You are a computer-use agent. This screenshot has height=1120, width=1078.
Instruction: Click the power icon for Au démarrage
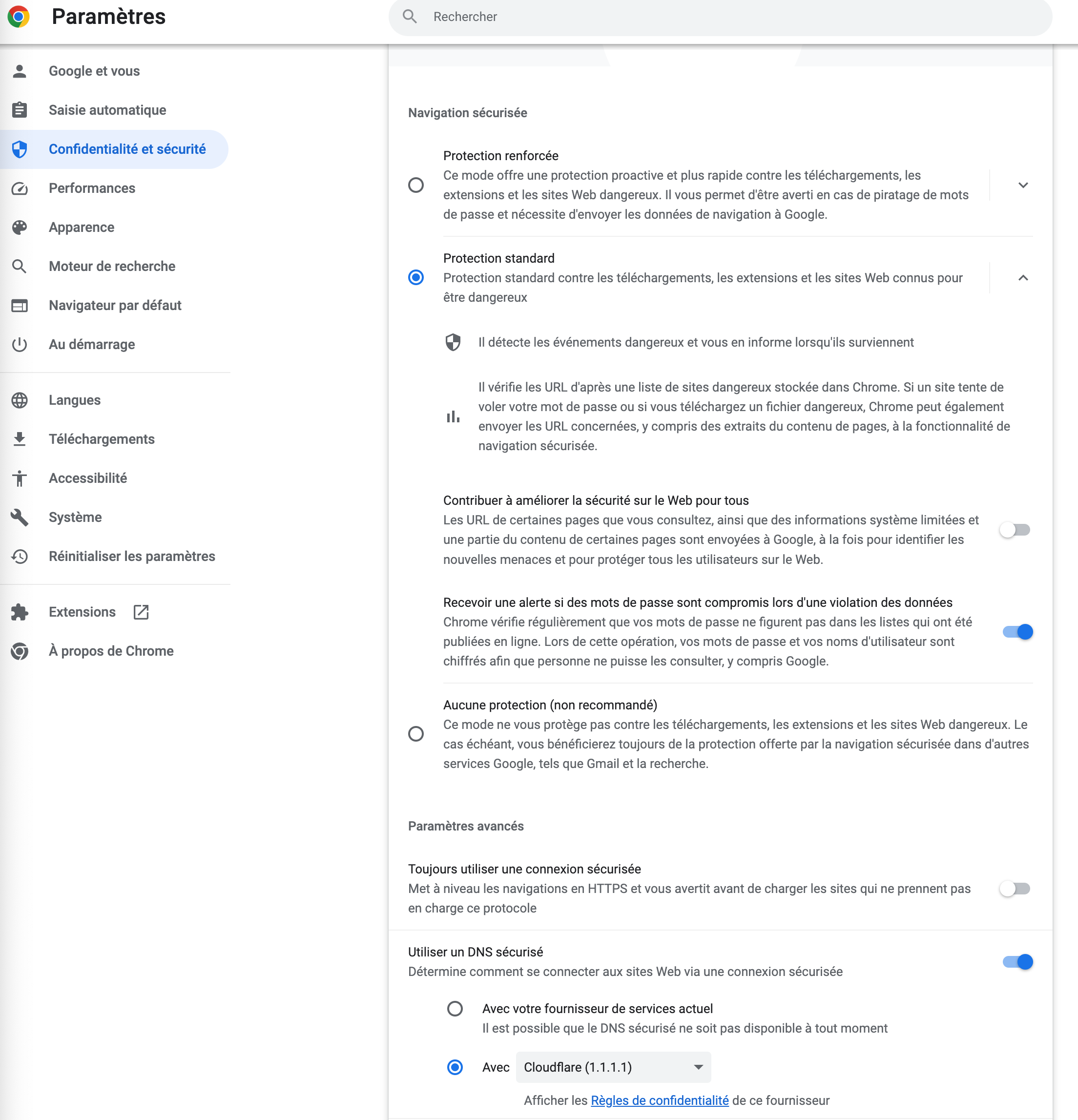20,345
